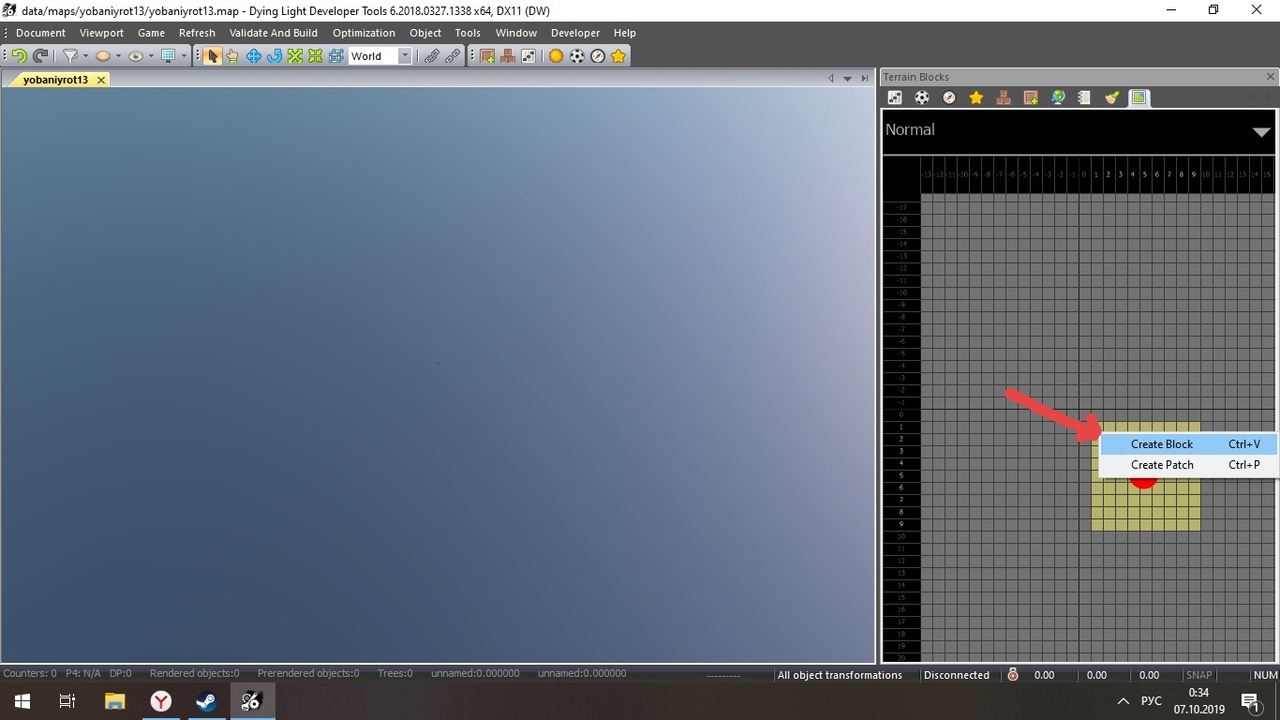
Task: Open File Explorer from the taskbar
Action: click(x=115, y=701)
